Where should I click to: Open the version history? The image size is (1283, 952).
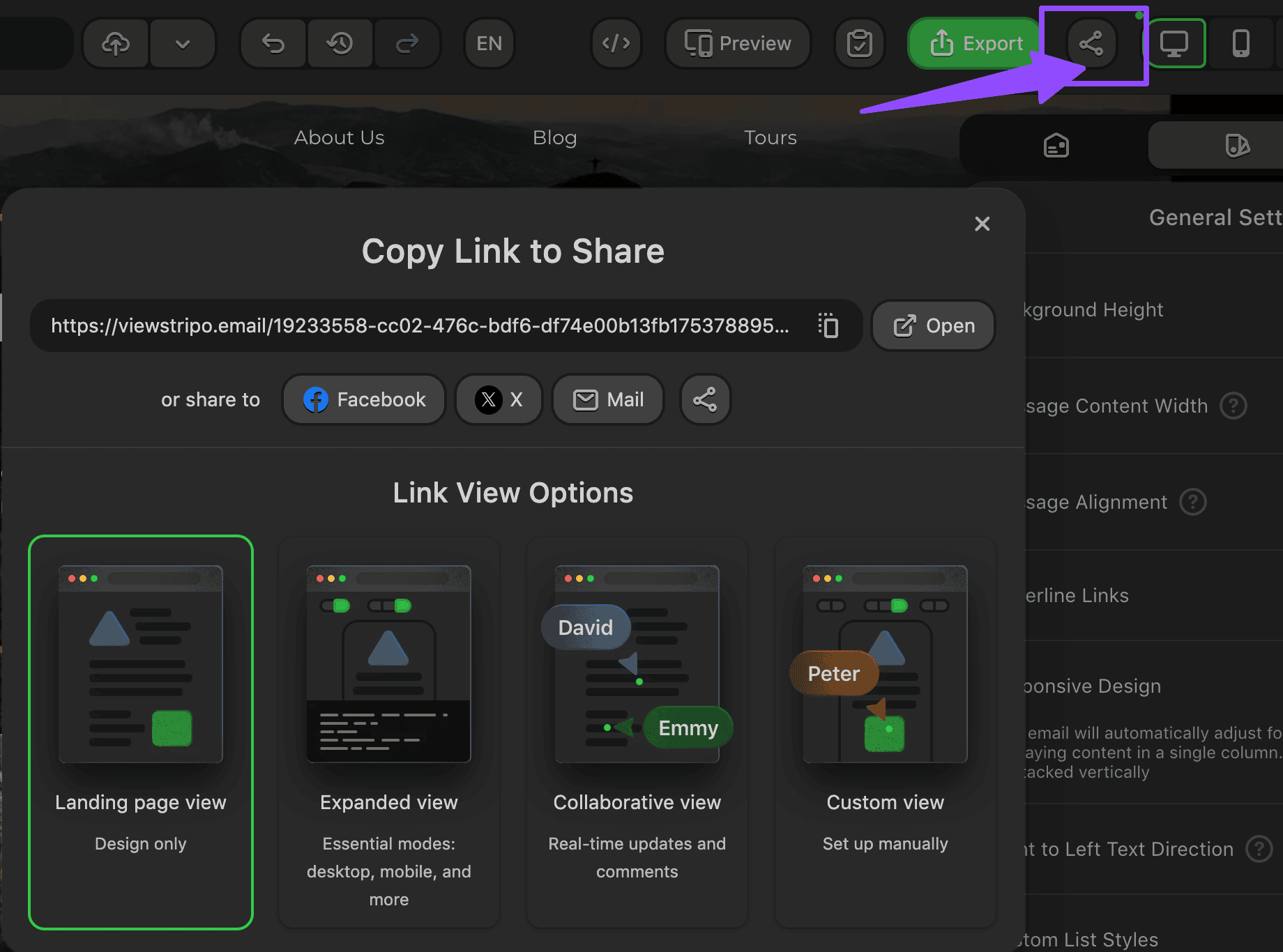click(x=340, y=43)
